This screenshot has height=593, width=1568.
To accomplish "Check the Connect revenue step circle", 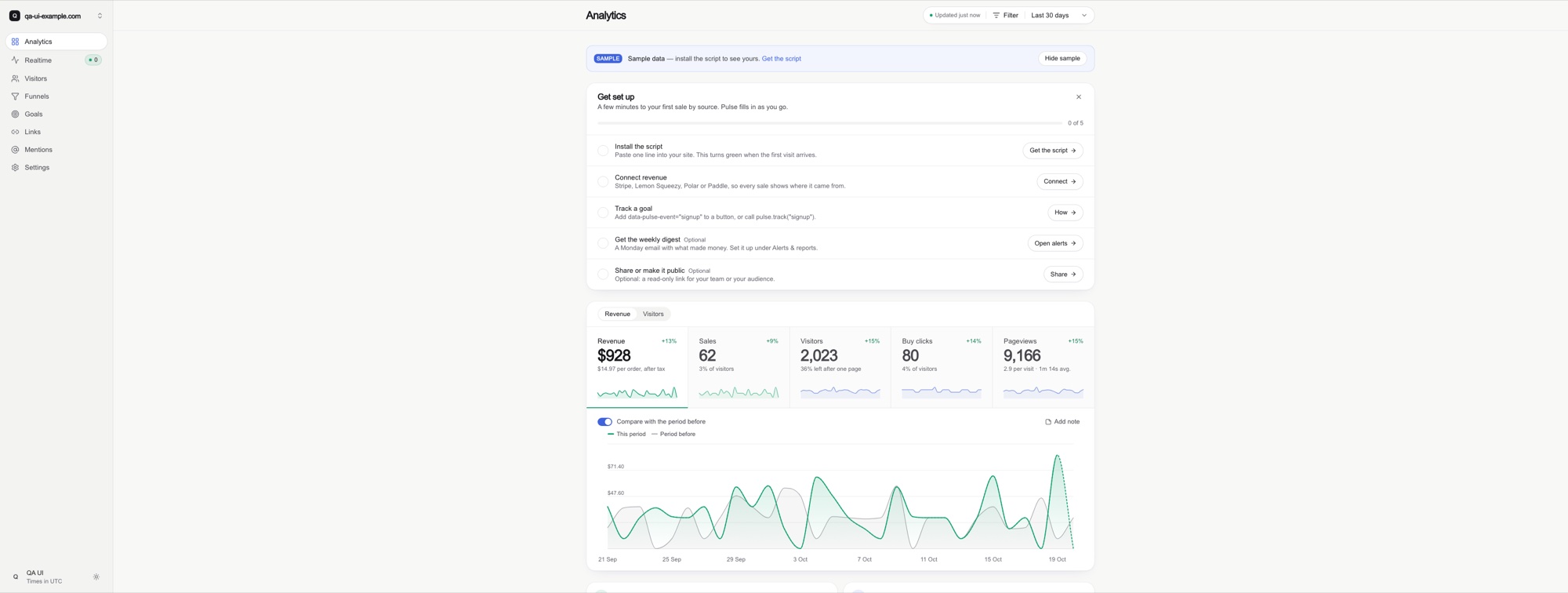I will [603, 181].
